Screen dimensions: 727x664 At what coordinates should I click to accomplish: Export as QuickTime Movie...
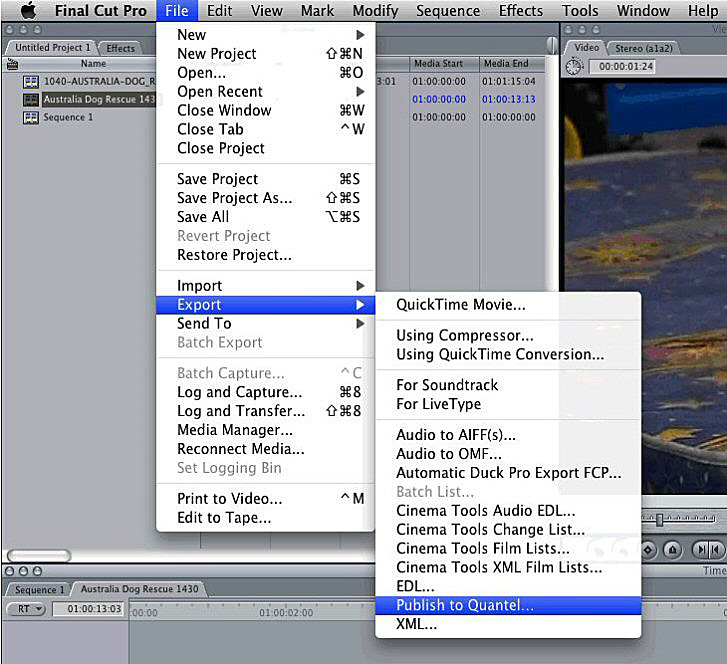pyautogui.click(x=508, y=305)
